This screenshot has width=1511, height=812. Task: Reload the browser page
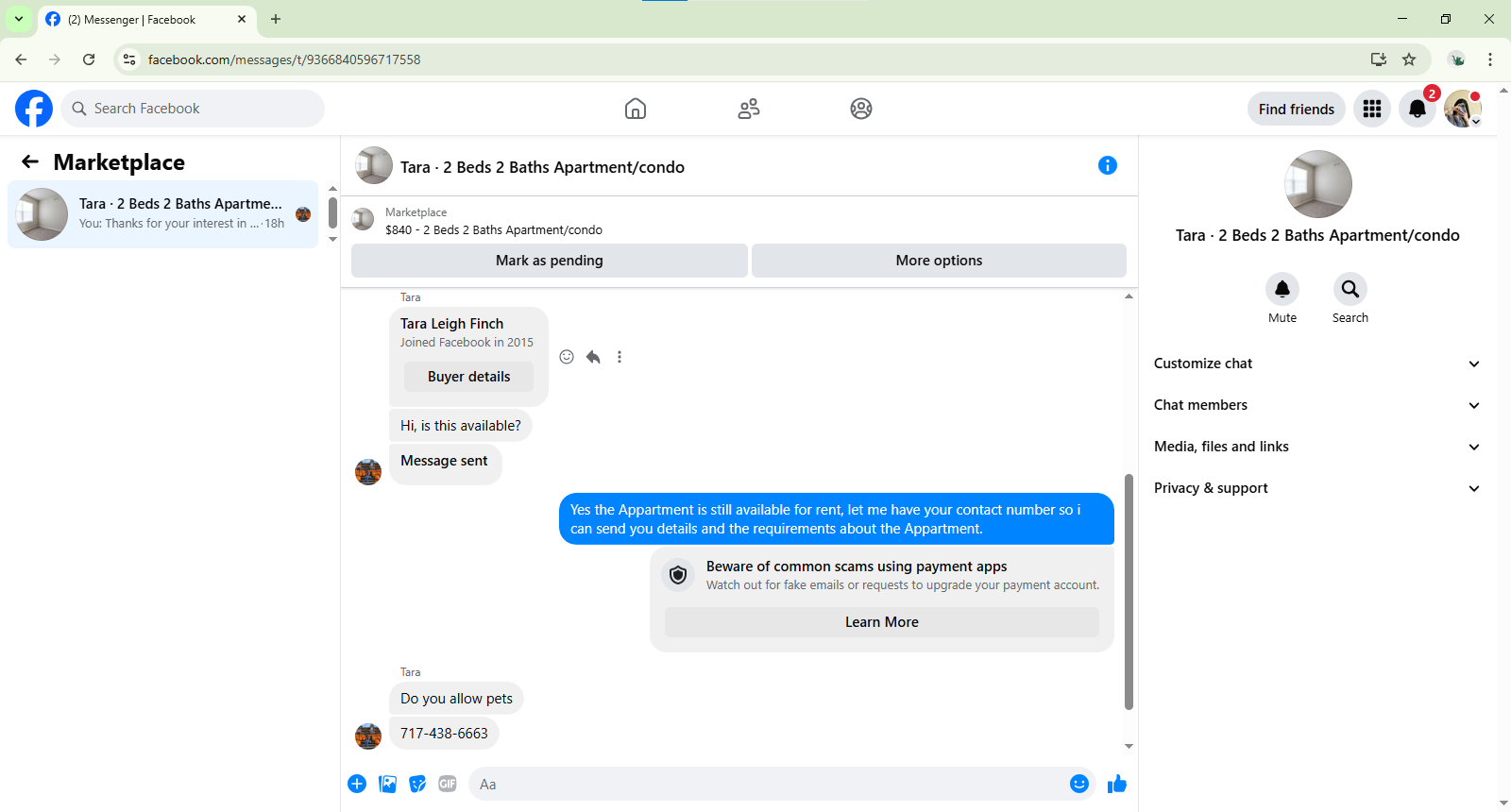click(x=89, y=59)
